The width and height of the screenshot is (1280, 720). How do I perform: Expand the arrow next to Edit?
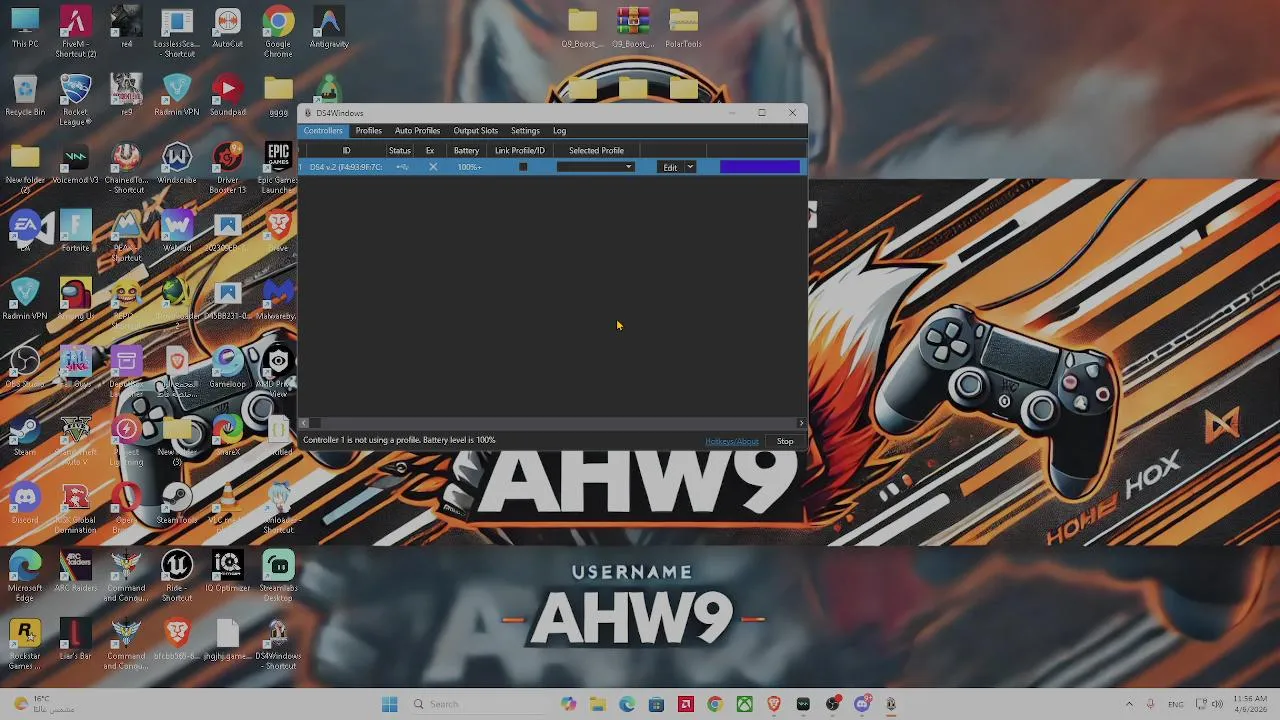690,167
